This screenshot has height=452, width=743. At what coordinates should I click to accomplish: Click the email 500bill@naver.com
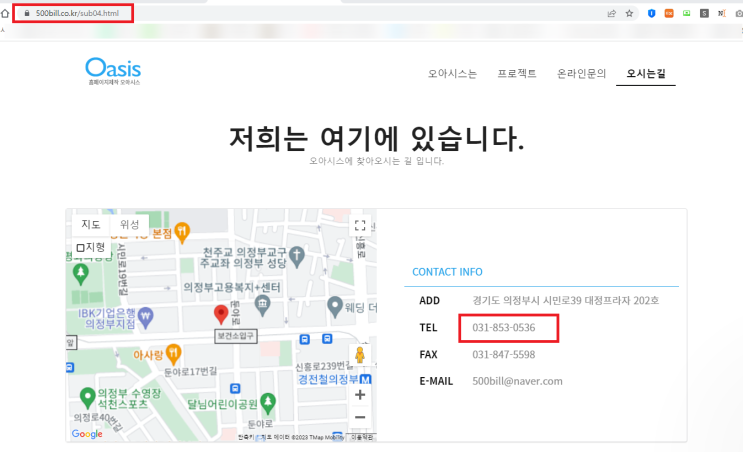tap(517, 381)
